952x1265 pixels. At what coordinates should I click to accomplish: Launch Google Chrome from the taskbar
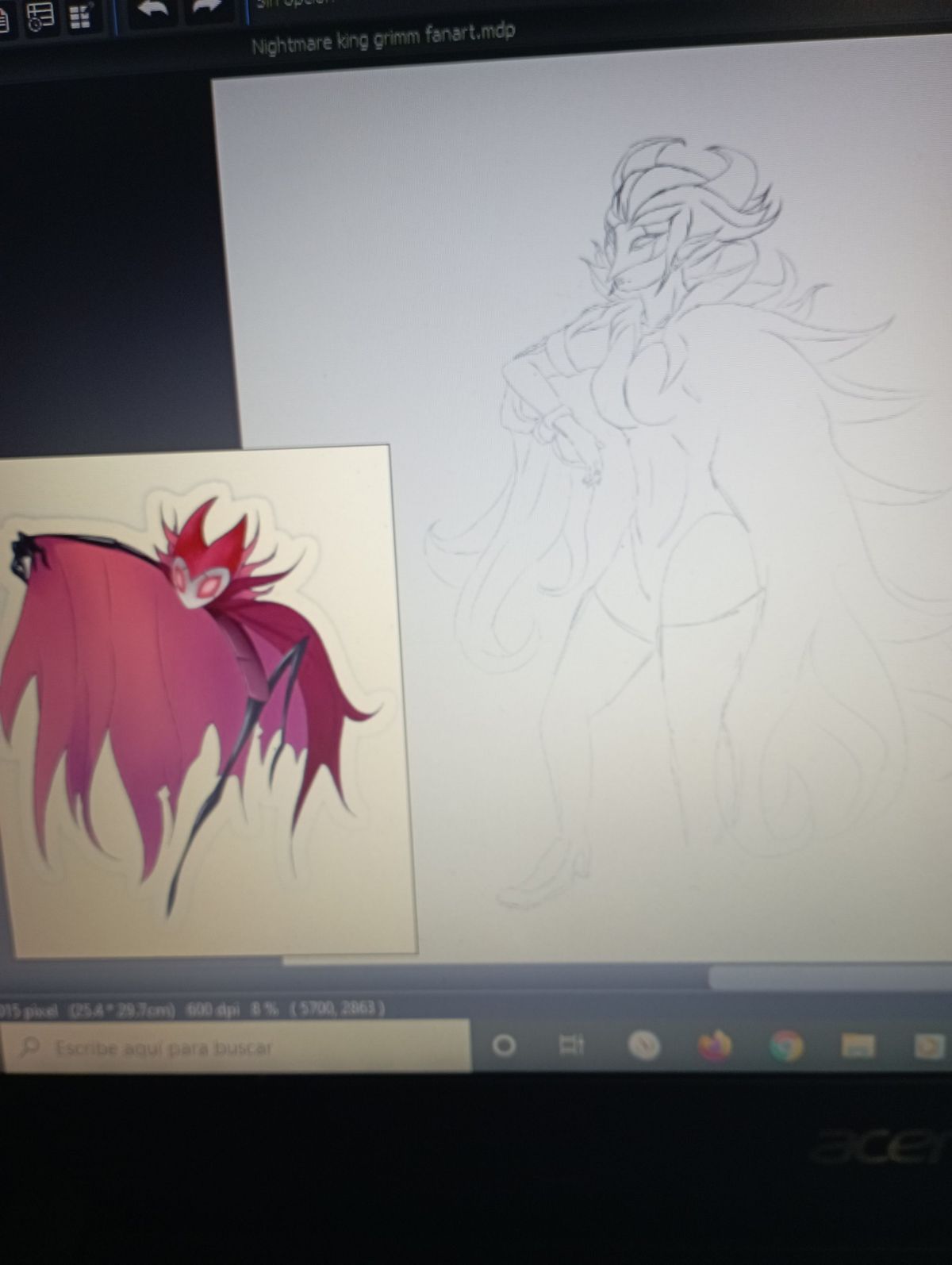786,1047
